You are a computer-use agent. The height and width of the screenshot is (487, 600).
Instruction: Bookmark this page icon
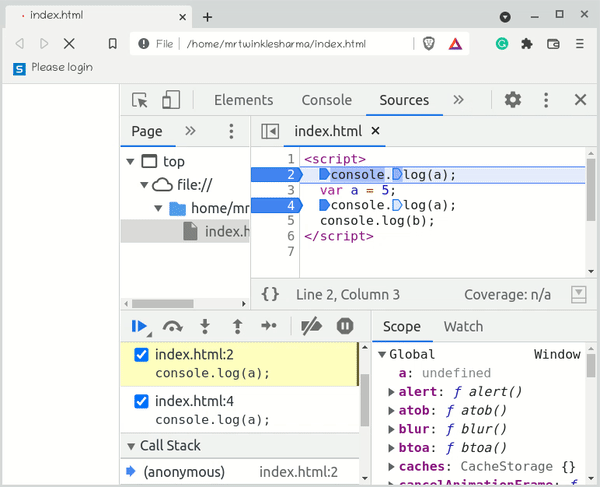112,44
